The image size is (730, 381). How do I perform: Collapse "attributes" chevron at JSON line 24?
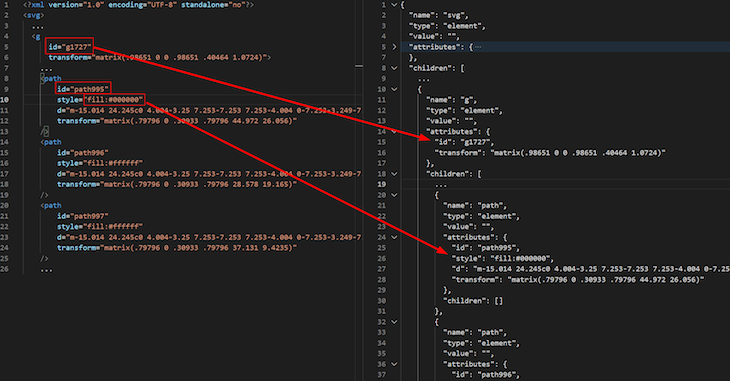(394, 238)
